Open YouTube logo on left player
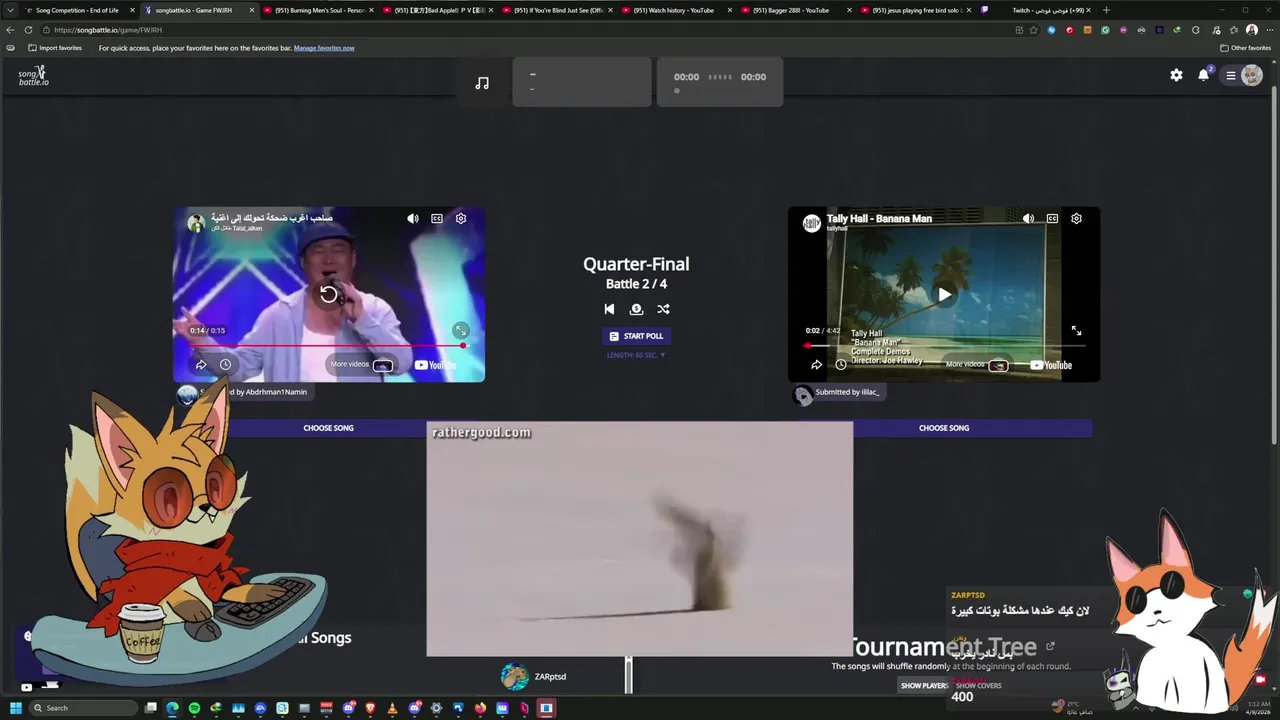 pyautogui.click(x=435, y=365)
